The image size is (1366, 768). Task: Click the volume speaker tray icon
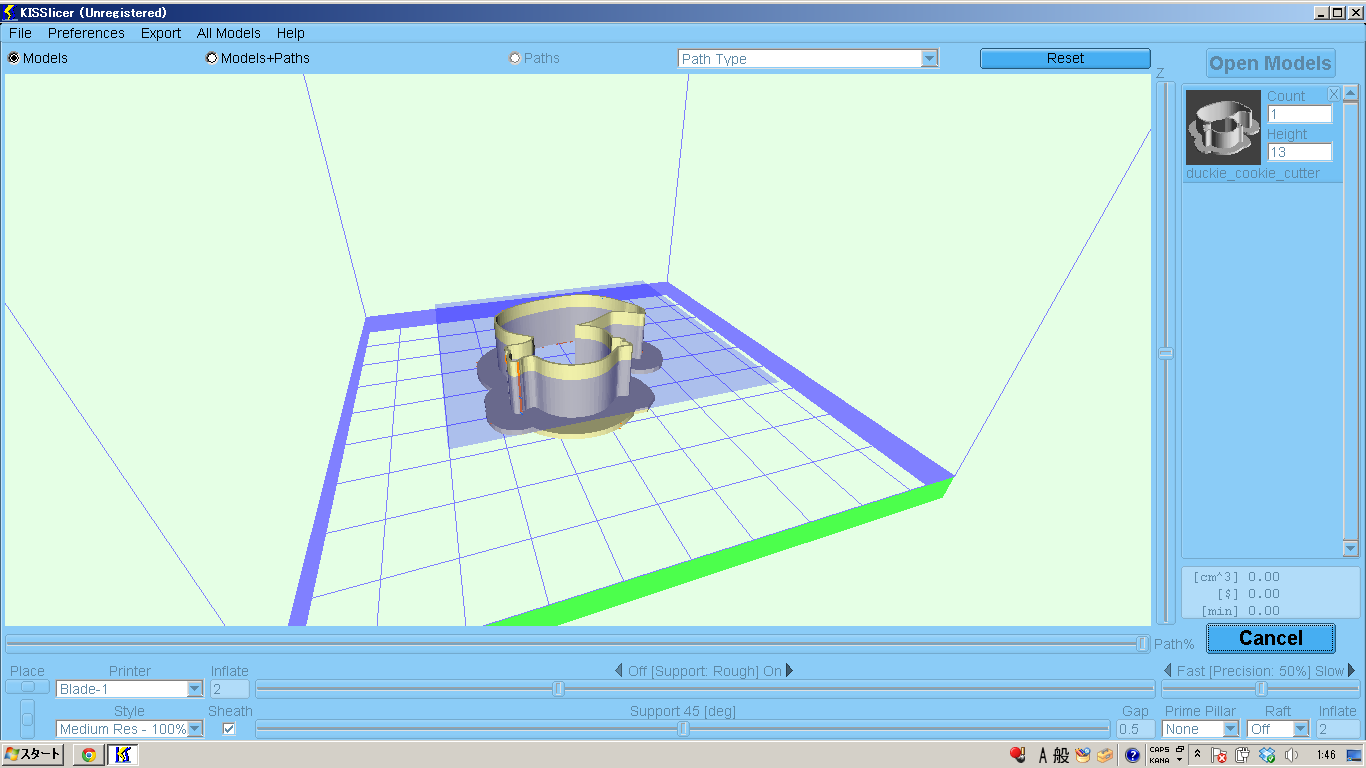pyautogui.click(x=1291, y=755)
